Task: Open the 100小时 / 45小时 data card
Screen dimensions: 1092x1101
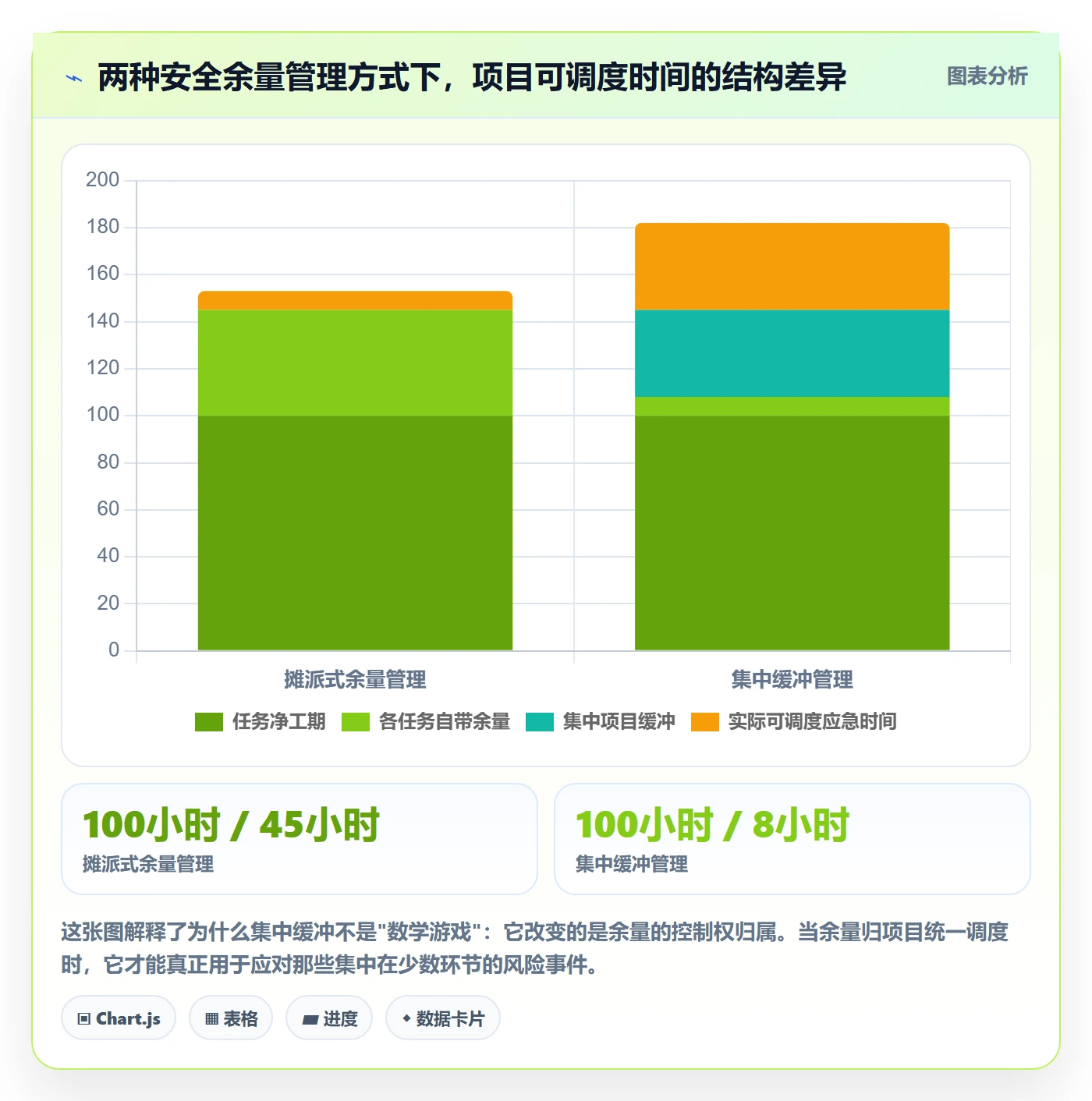Action: [x=300, y=839]
